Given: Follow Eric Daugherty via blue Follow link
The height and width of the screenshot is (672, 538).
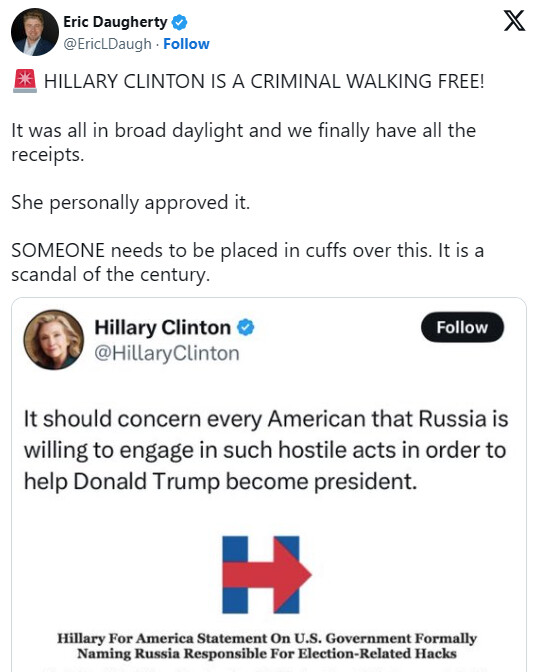Looking at the screenshot, I should (x=186, y=44).
